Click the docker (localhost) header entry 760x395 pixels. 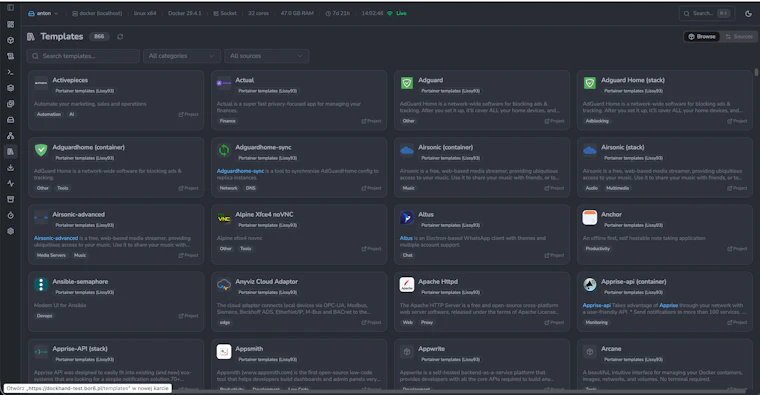(x=97, y=14)
